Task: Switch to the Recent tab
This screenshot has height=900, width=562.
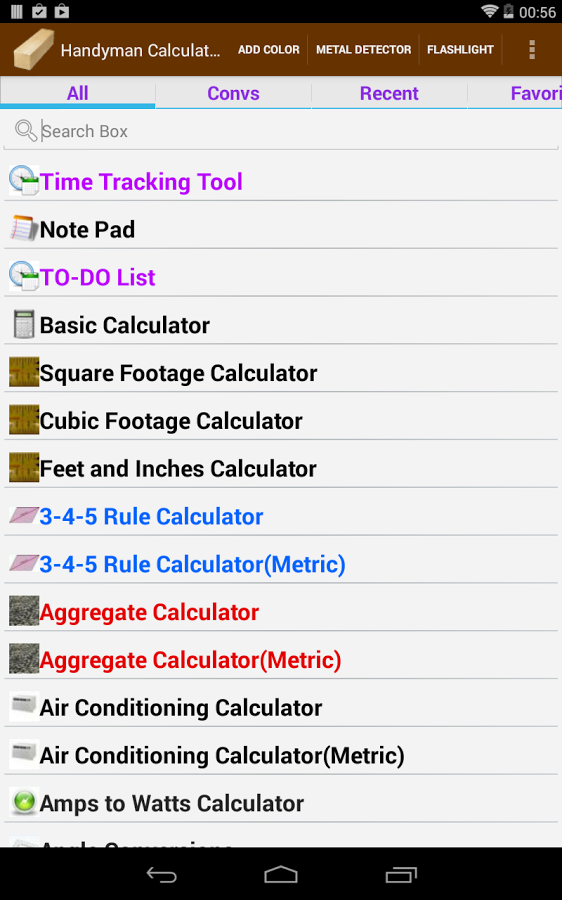Action: [389, 93]
